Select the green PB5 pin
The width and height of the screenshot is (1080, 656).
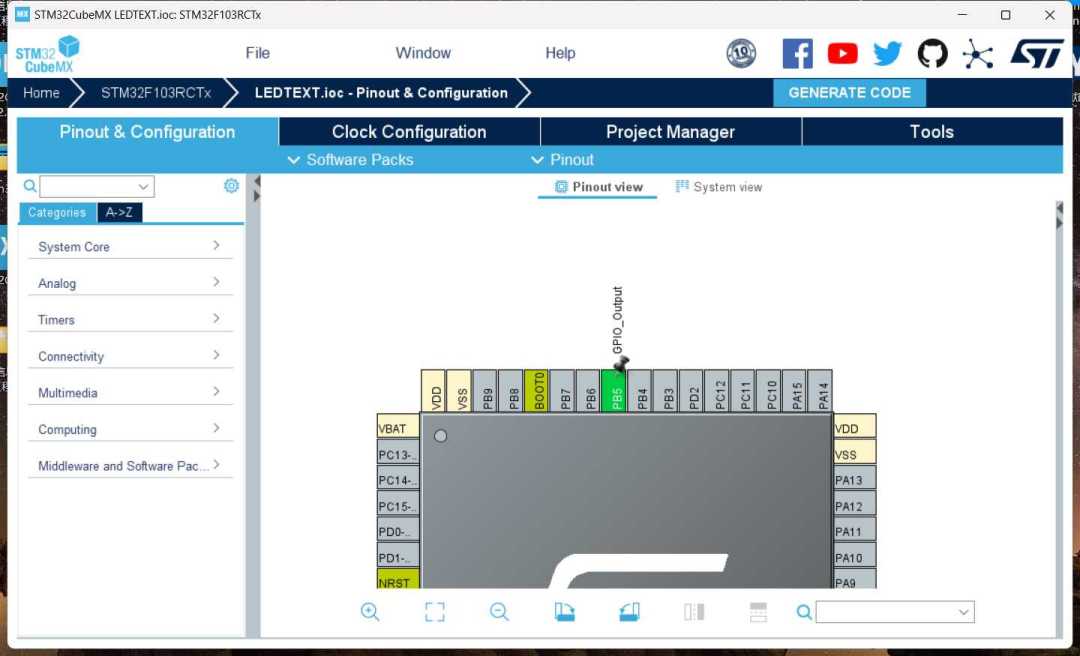pyautogui.click(x=614, y=391)
